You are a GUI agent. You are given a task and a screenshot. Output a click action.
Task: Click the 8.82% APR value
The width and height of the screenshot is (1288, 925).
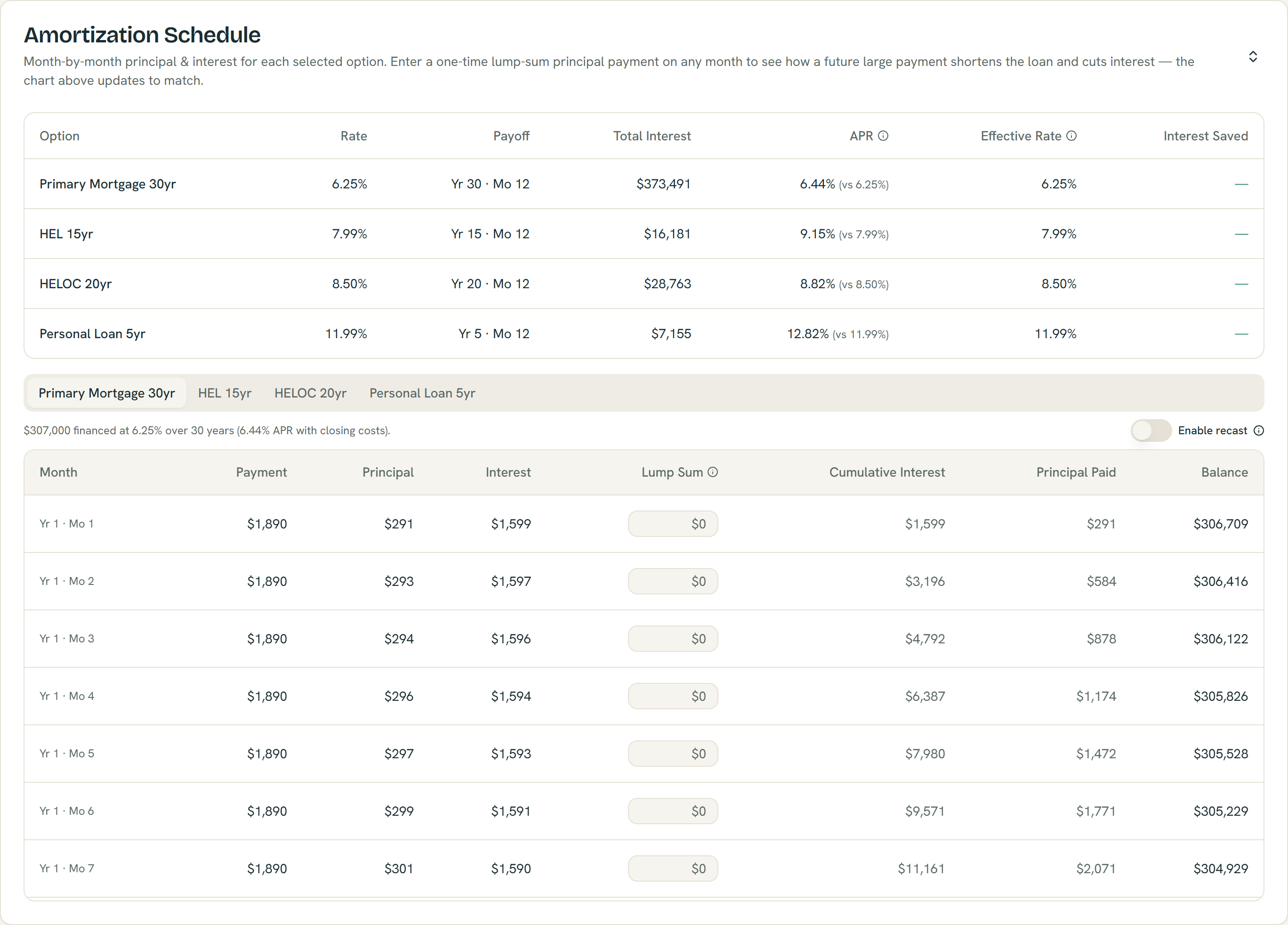(817, 284)
